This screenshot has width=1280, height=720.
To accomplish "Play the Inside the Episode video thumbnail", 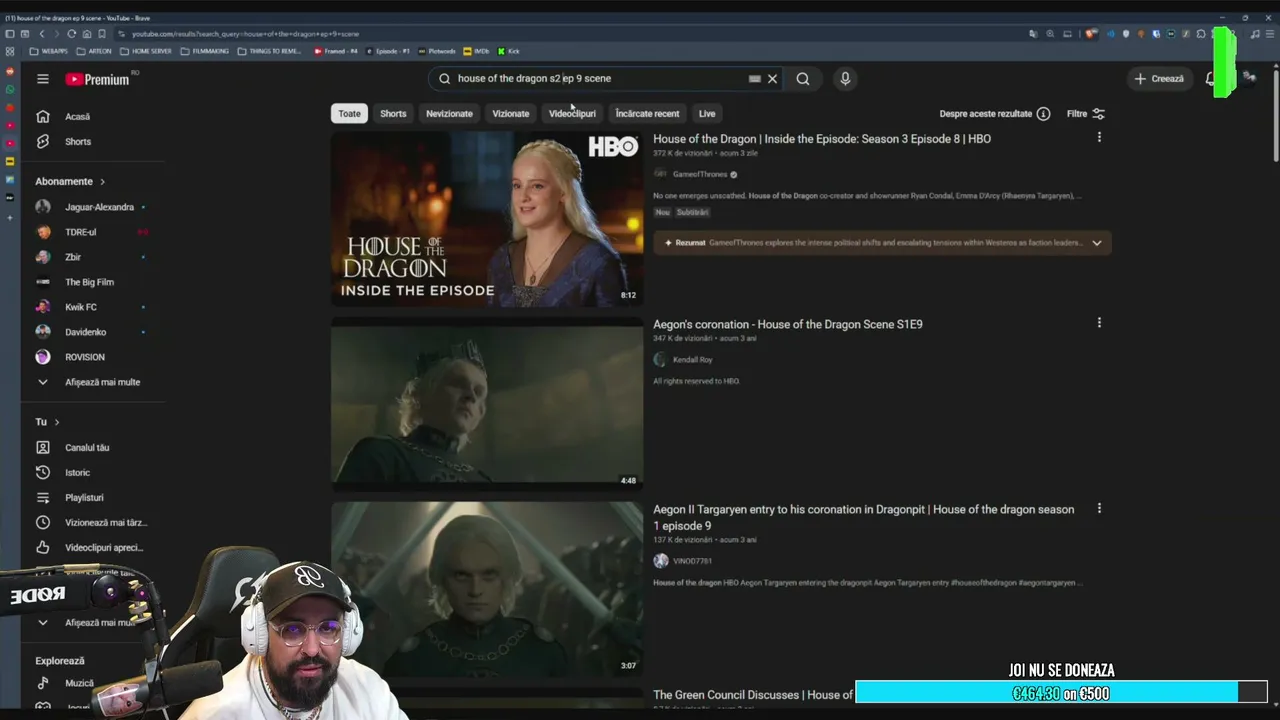I will coord(487,219).
